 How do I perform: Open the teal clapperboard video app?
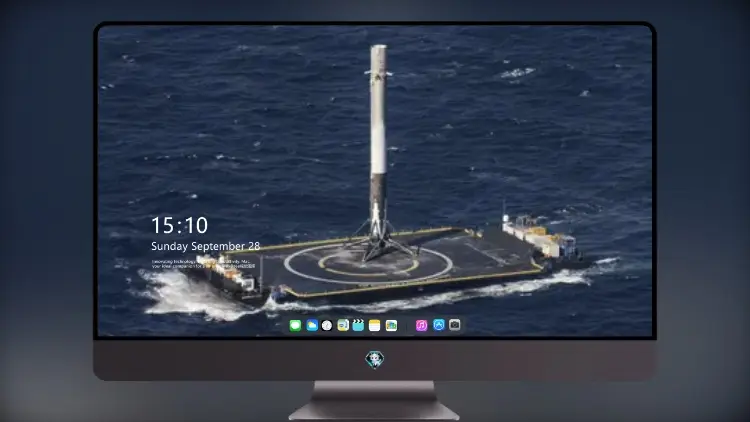tap(358, 325)
